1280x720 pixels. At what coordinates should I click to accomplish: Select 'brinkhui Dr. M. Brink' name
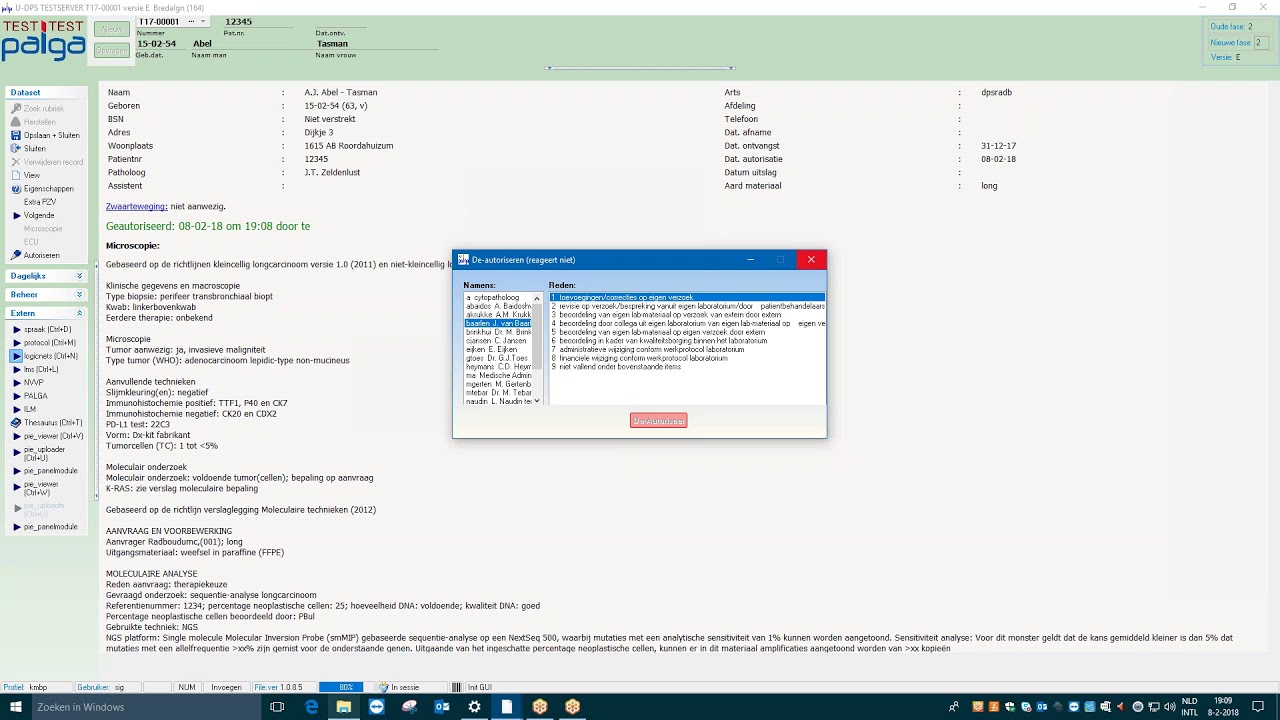498,332
